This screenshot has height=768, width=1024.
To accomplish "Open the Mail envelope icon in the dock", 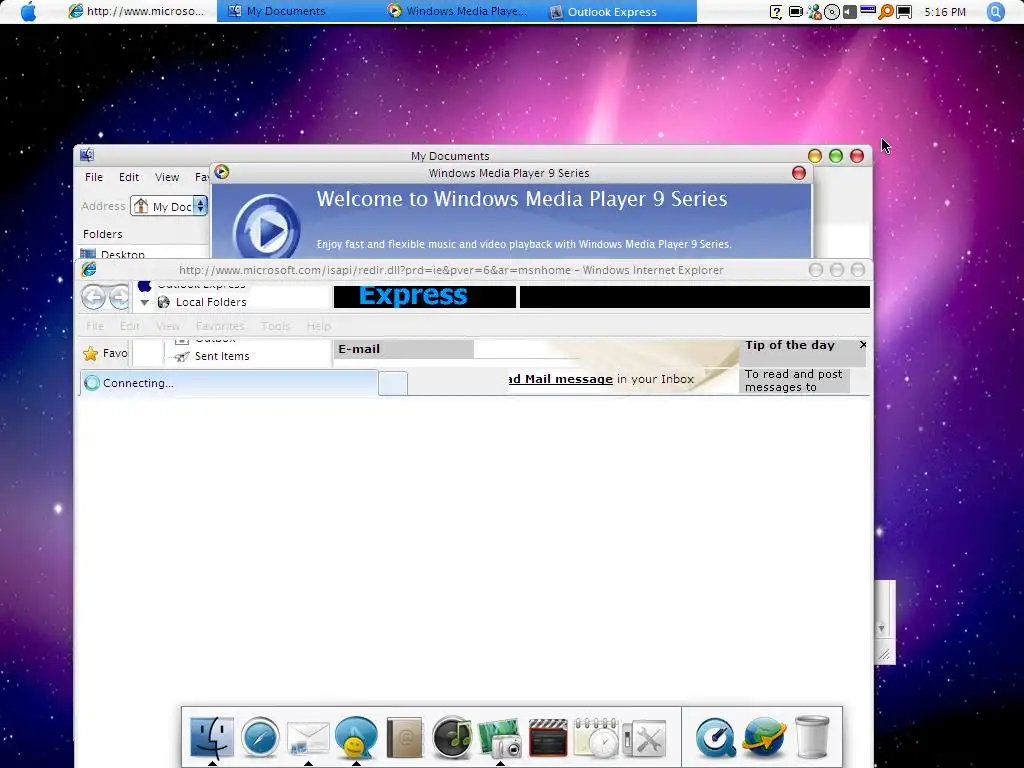I will (308, 739).
